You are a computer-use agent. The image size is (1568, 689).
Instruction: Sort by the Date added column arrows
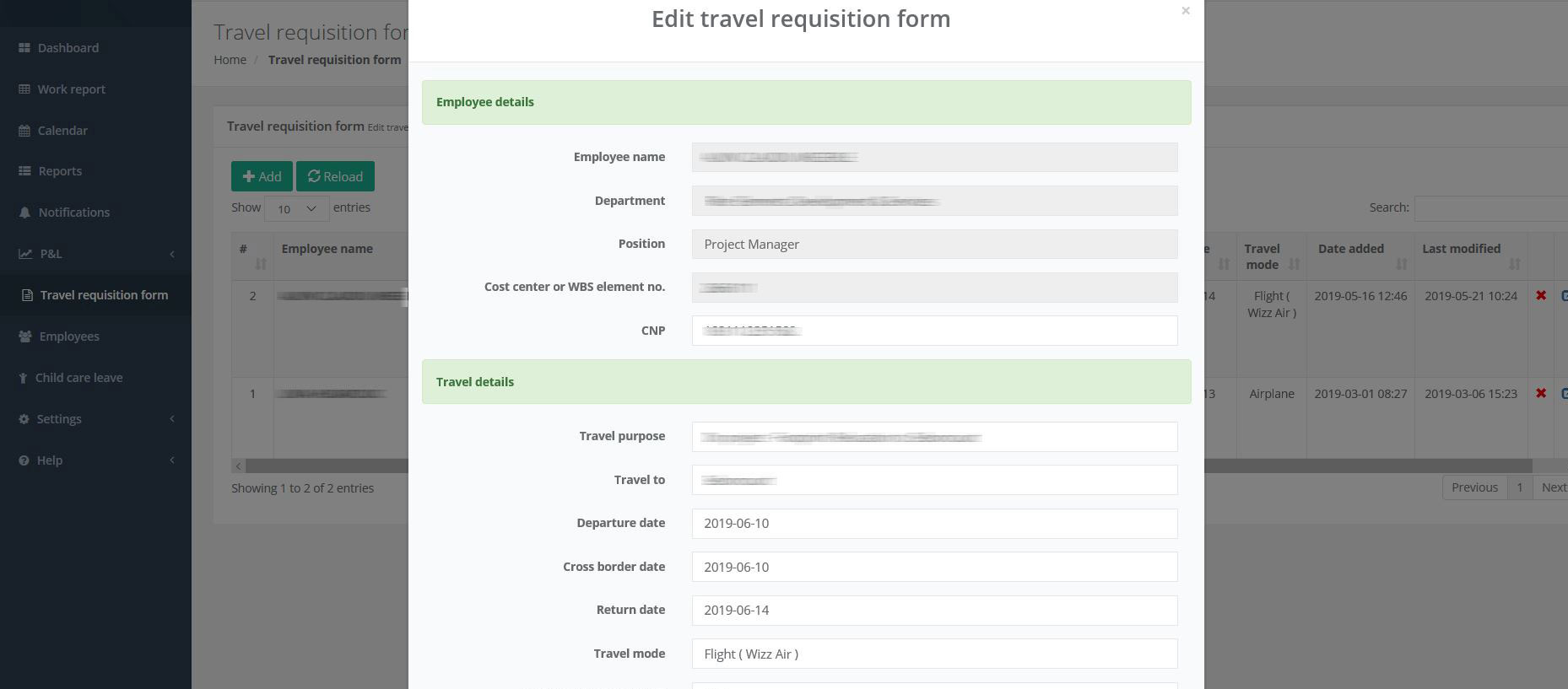point(1401,264)
